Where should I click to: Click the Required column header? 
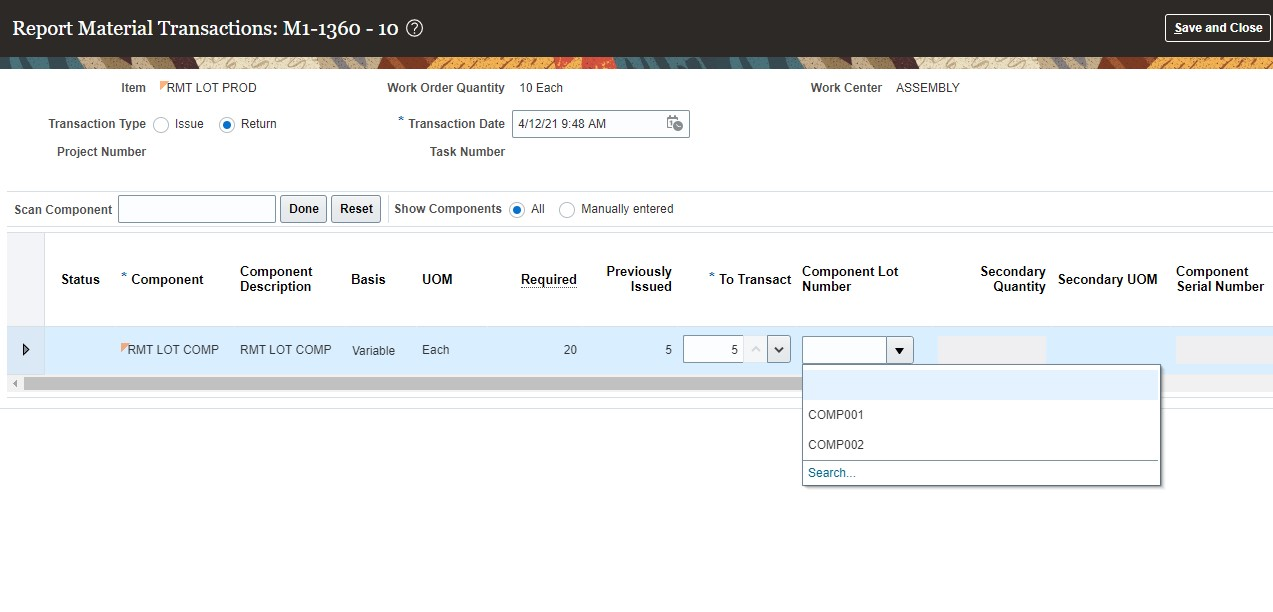[549, 280]
